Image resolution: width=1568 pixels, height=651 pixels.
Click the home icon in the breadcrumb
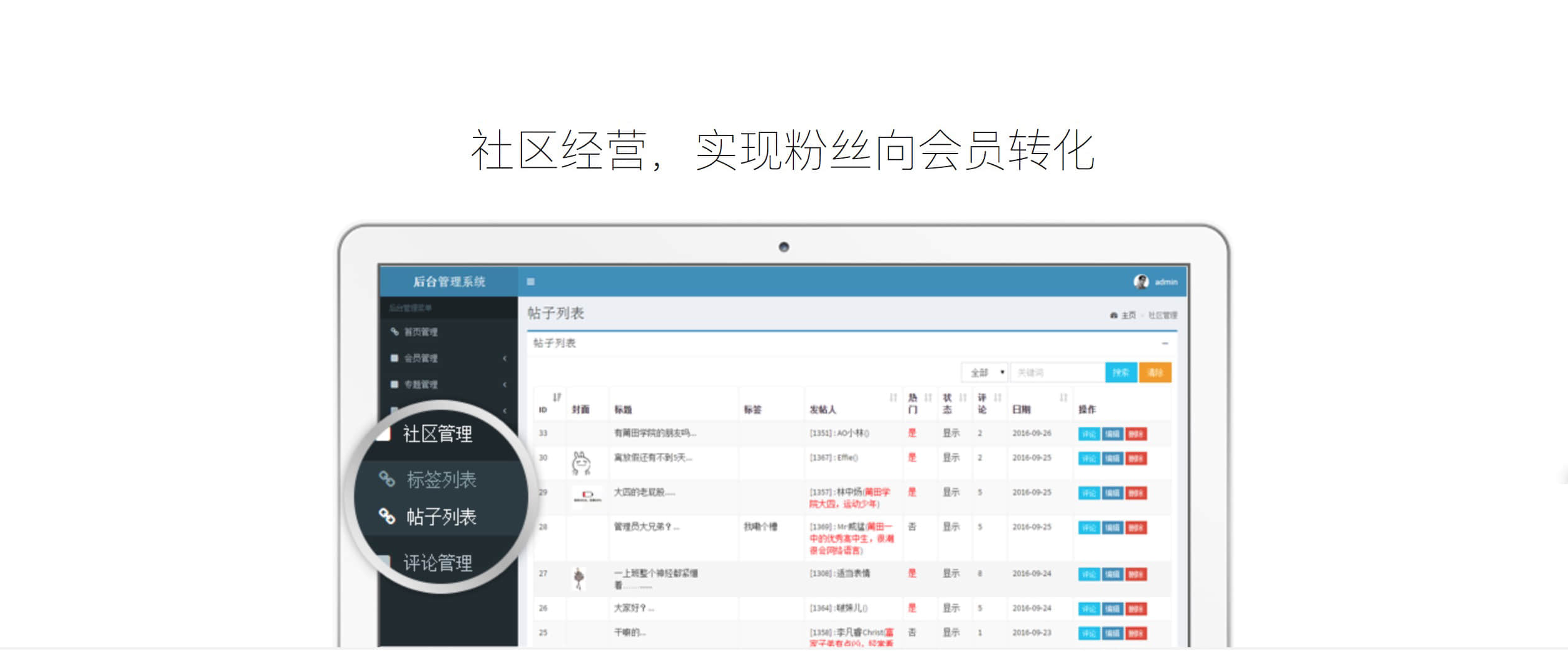(x=1113, y=316)
